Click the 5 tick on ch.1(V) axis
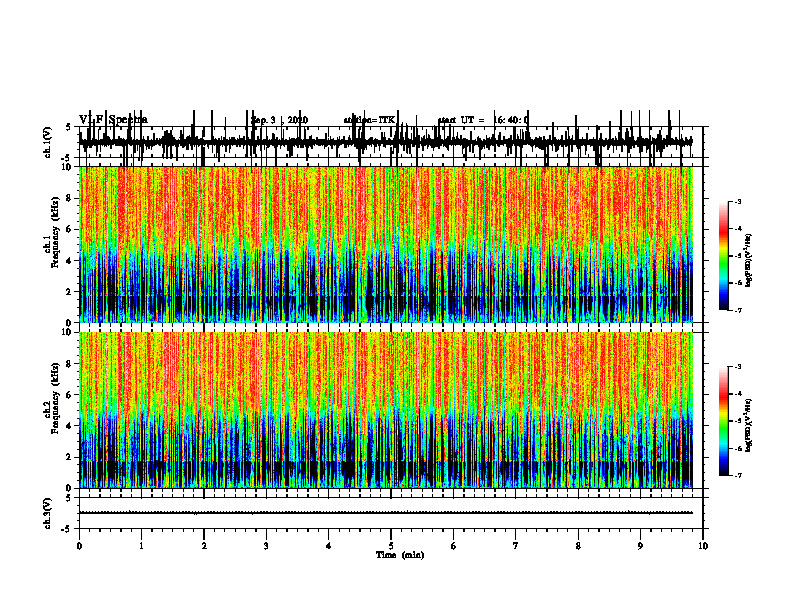Image resolution: width=792 pixels, height=612 pixels. (68, 128)
